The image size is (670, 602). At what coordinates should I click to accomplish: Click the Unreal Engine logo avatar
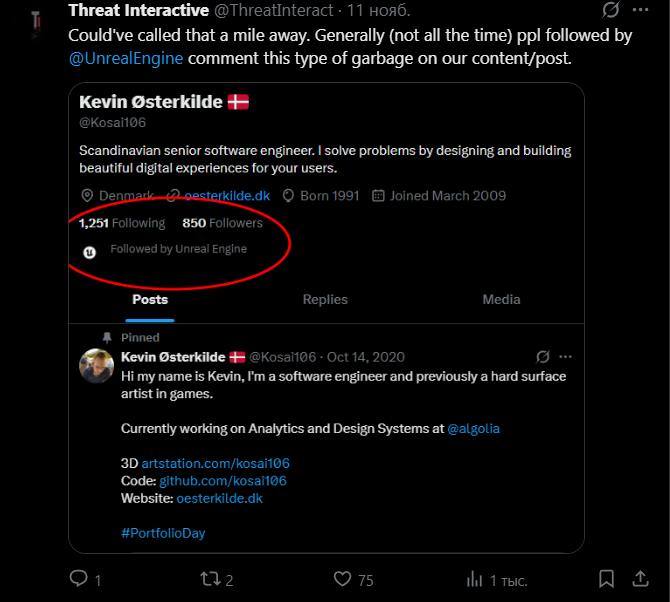[89, 252]
